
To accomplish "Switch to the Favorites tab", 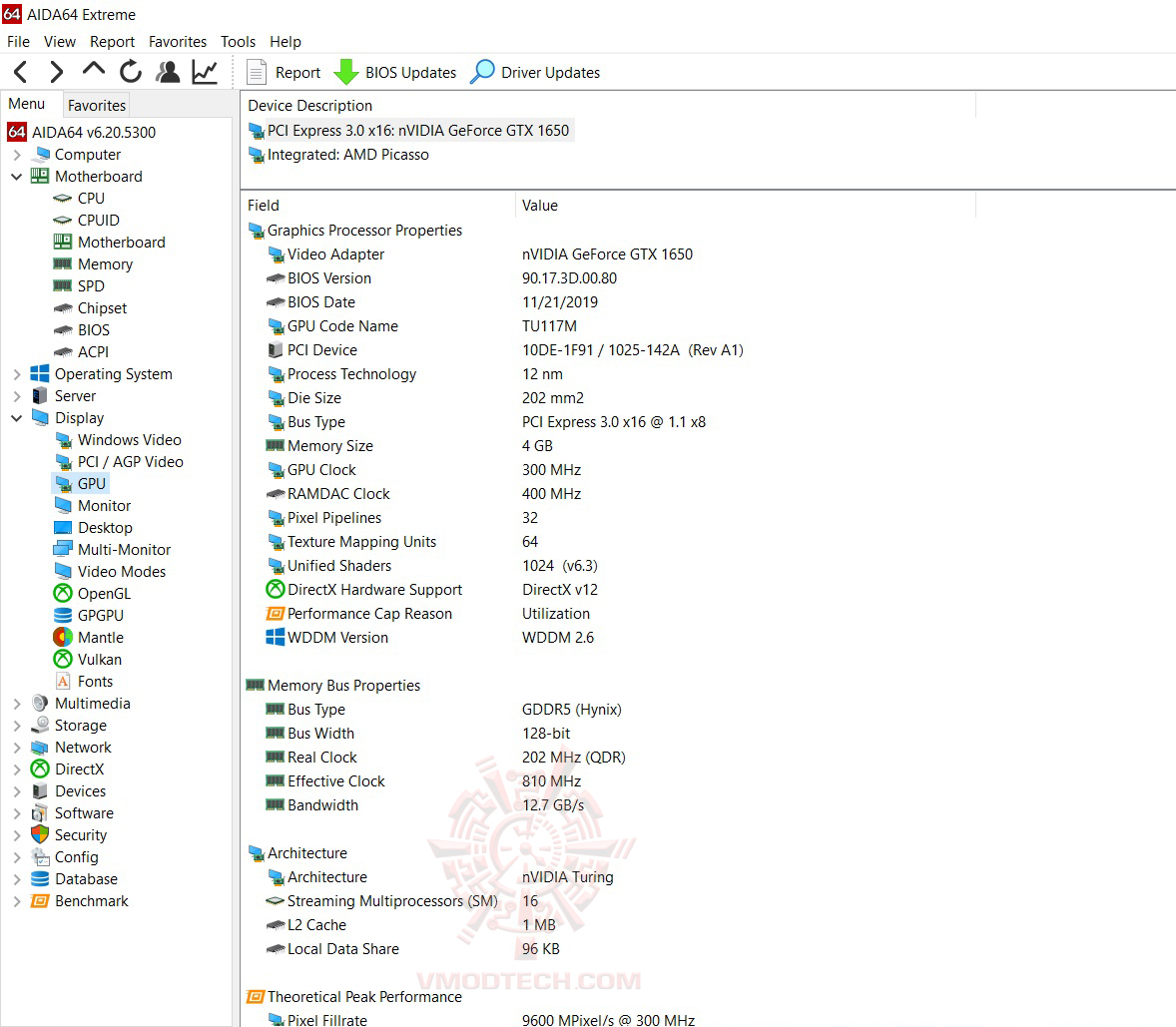I will pos(97,105).
